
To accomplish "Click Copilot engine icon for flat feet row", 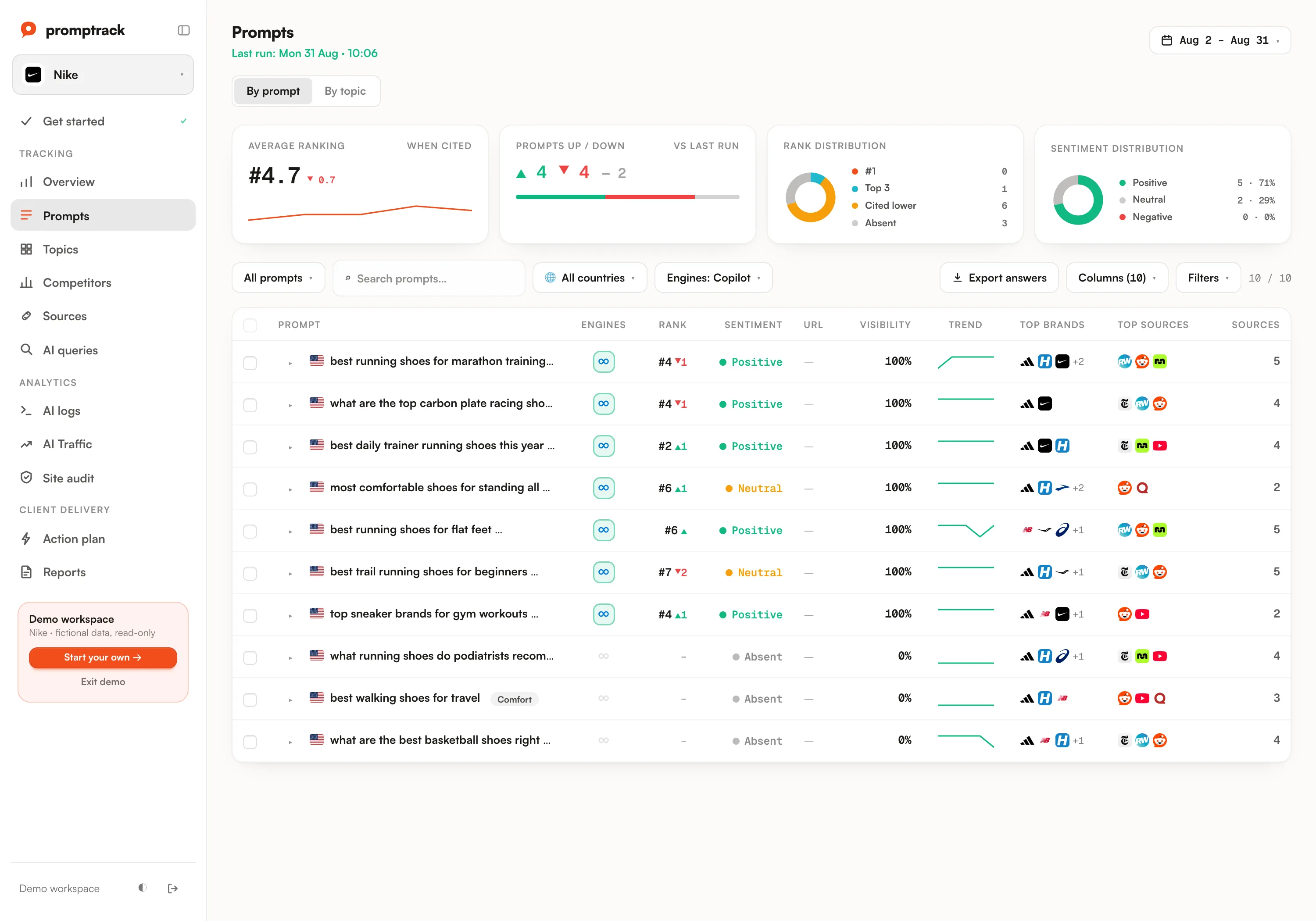I will click(604, 530).
